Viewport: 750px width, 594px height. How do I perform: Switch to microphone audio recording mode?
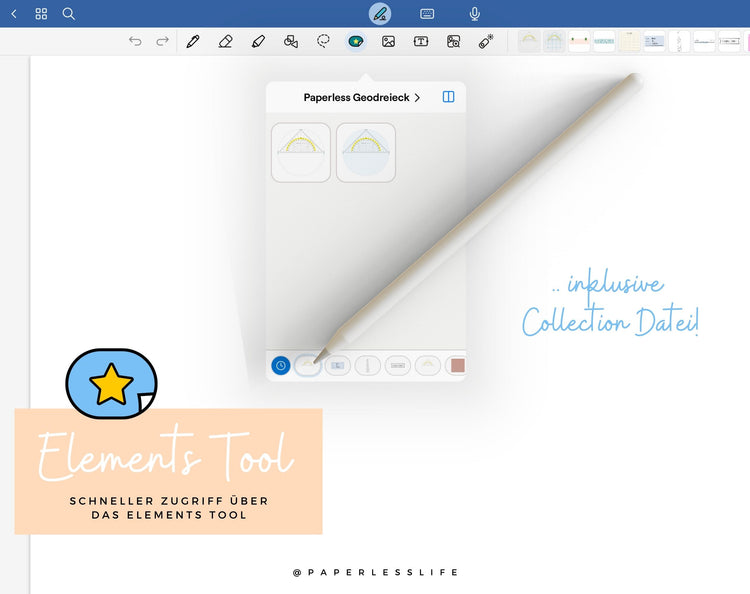[475, 14]
